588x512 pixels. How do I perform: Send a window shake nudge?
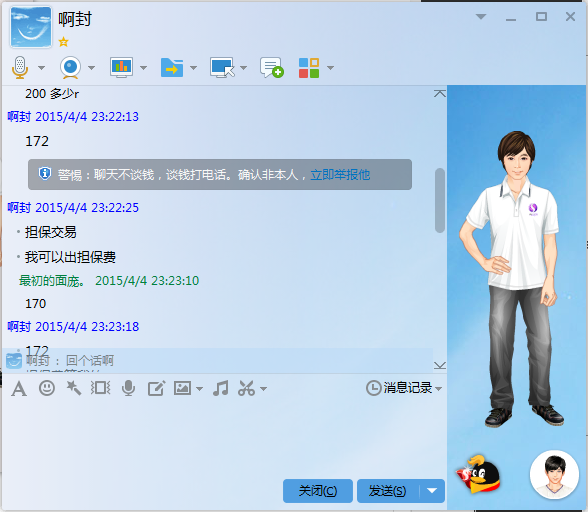[x=100, y=388]
